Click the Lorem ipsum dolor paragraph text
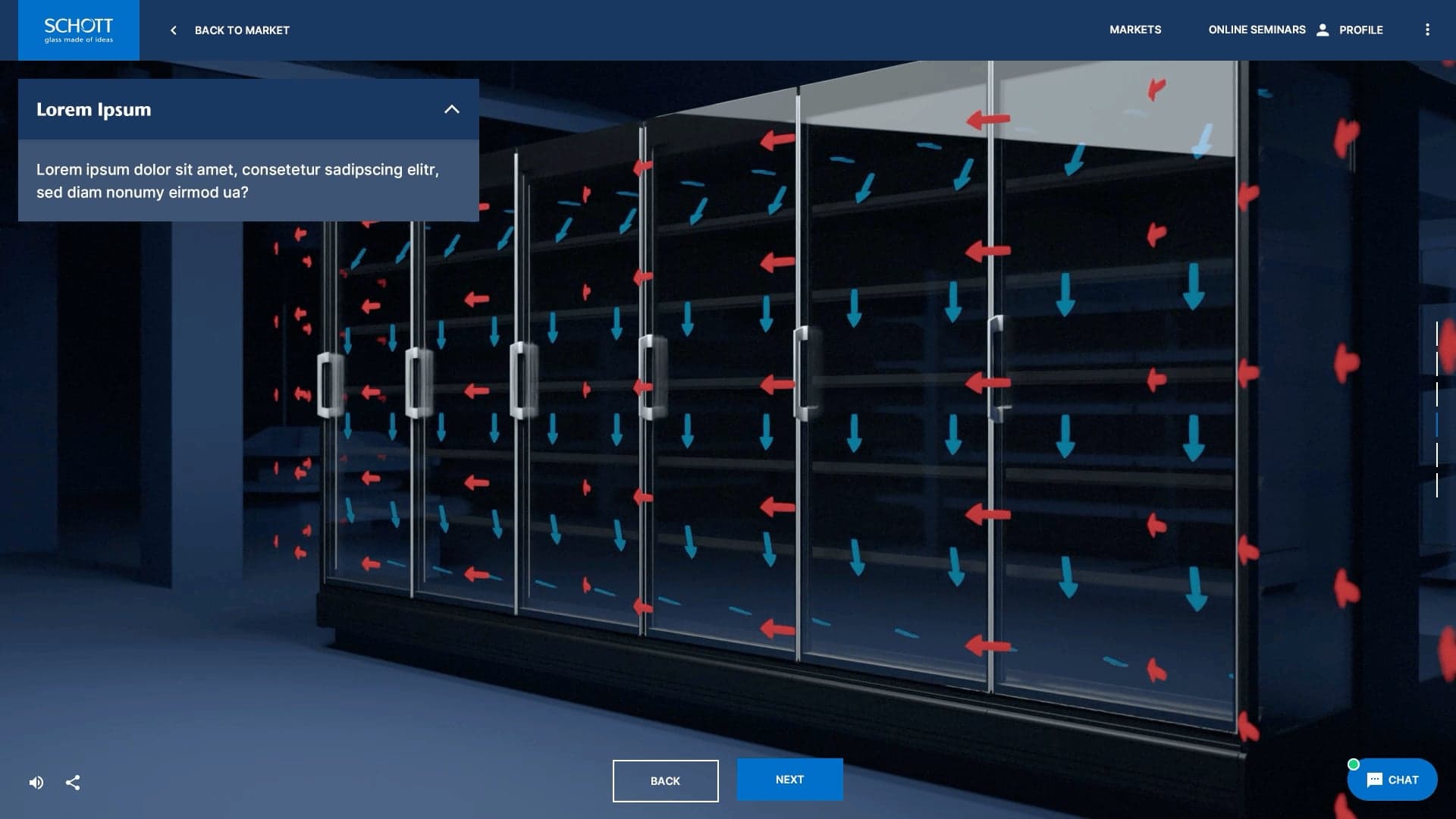 [237, 180]
